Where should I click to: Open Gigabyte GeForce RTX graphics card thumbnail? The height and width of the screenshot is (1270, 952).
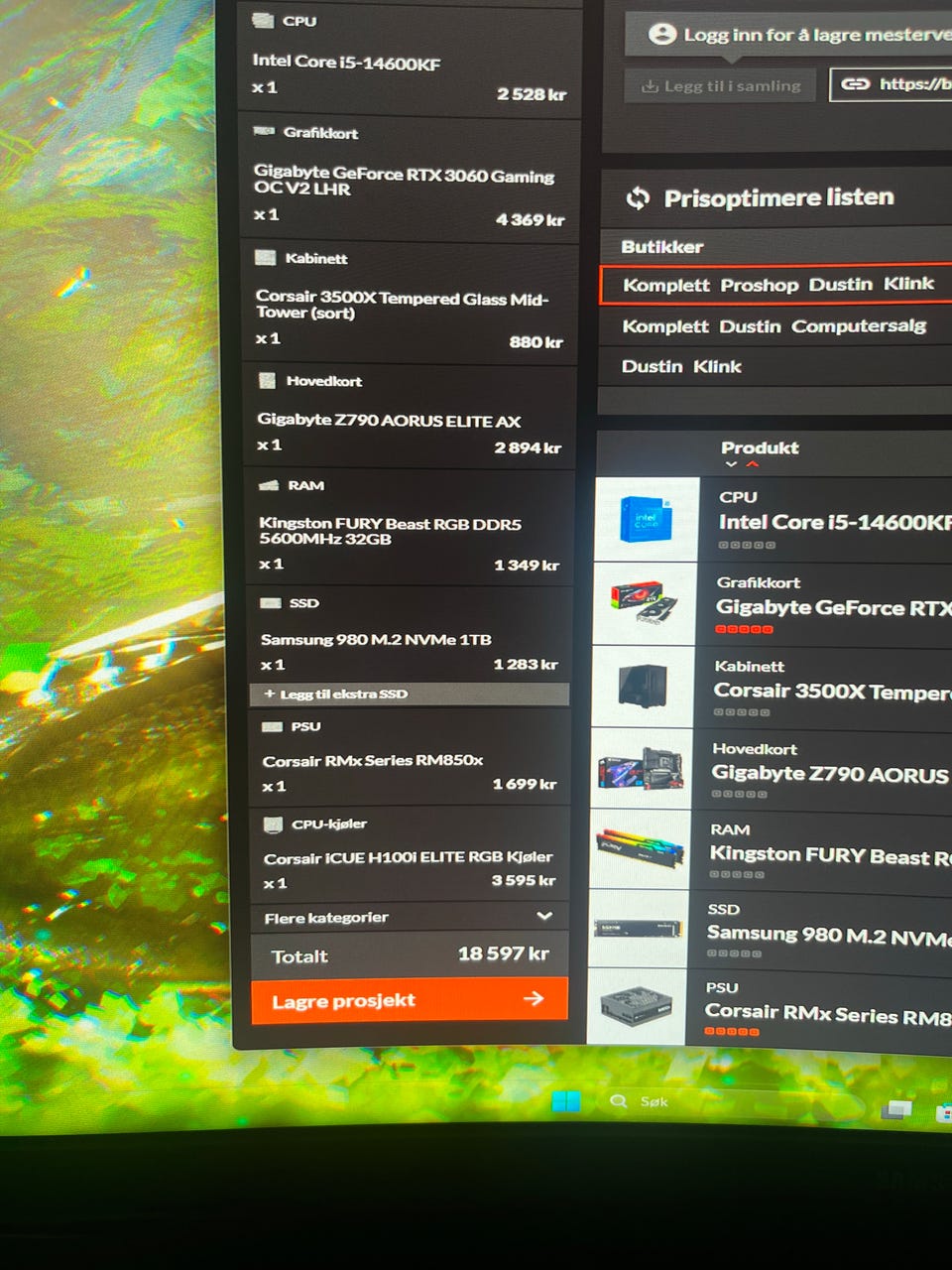pyautogui.click(x=646, y=603)
